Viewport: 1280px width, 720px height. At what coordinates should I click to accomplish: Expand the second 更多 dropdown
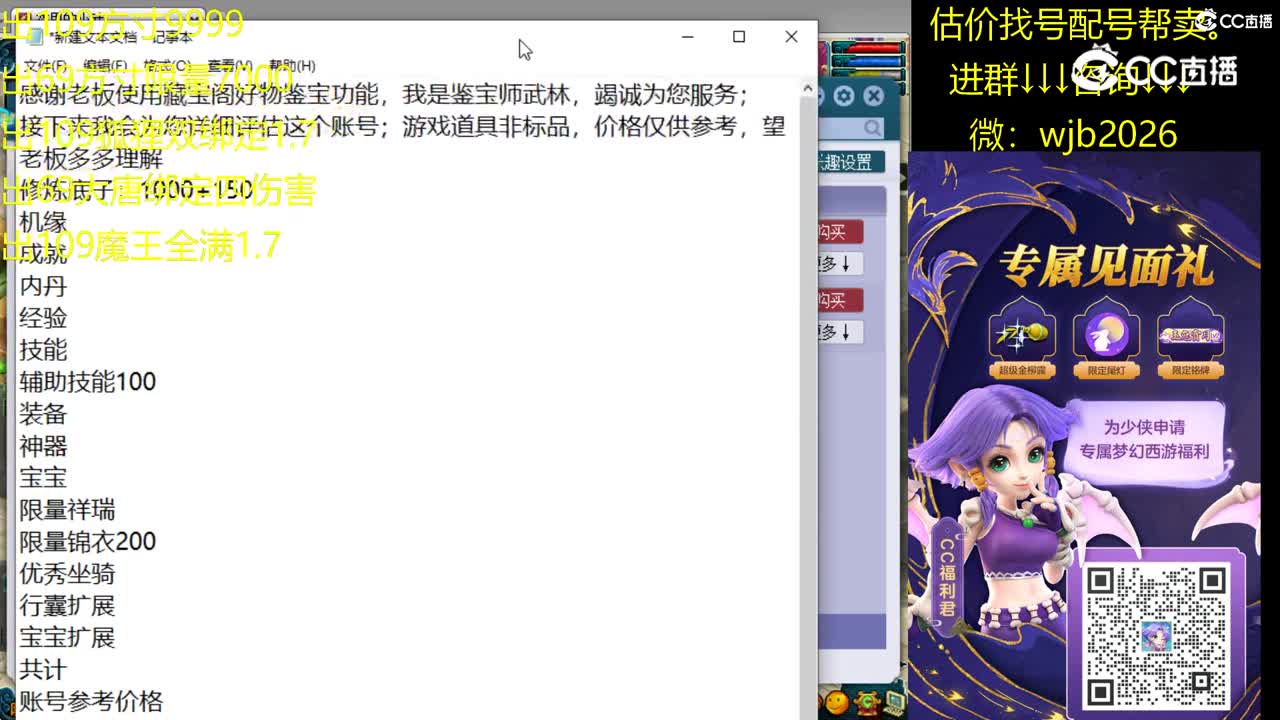[x=840, y=333]
